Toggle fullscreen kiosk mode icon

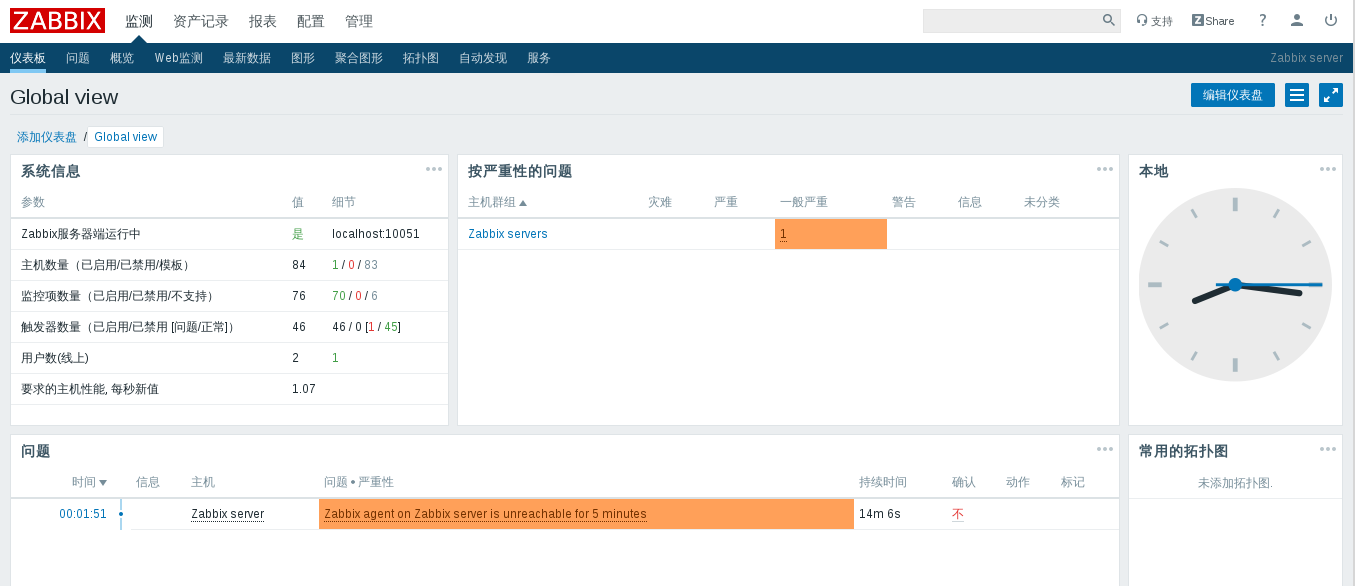1331,95
